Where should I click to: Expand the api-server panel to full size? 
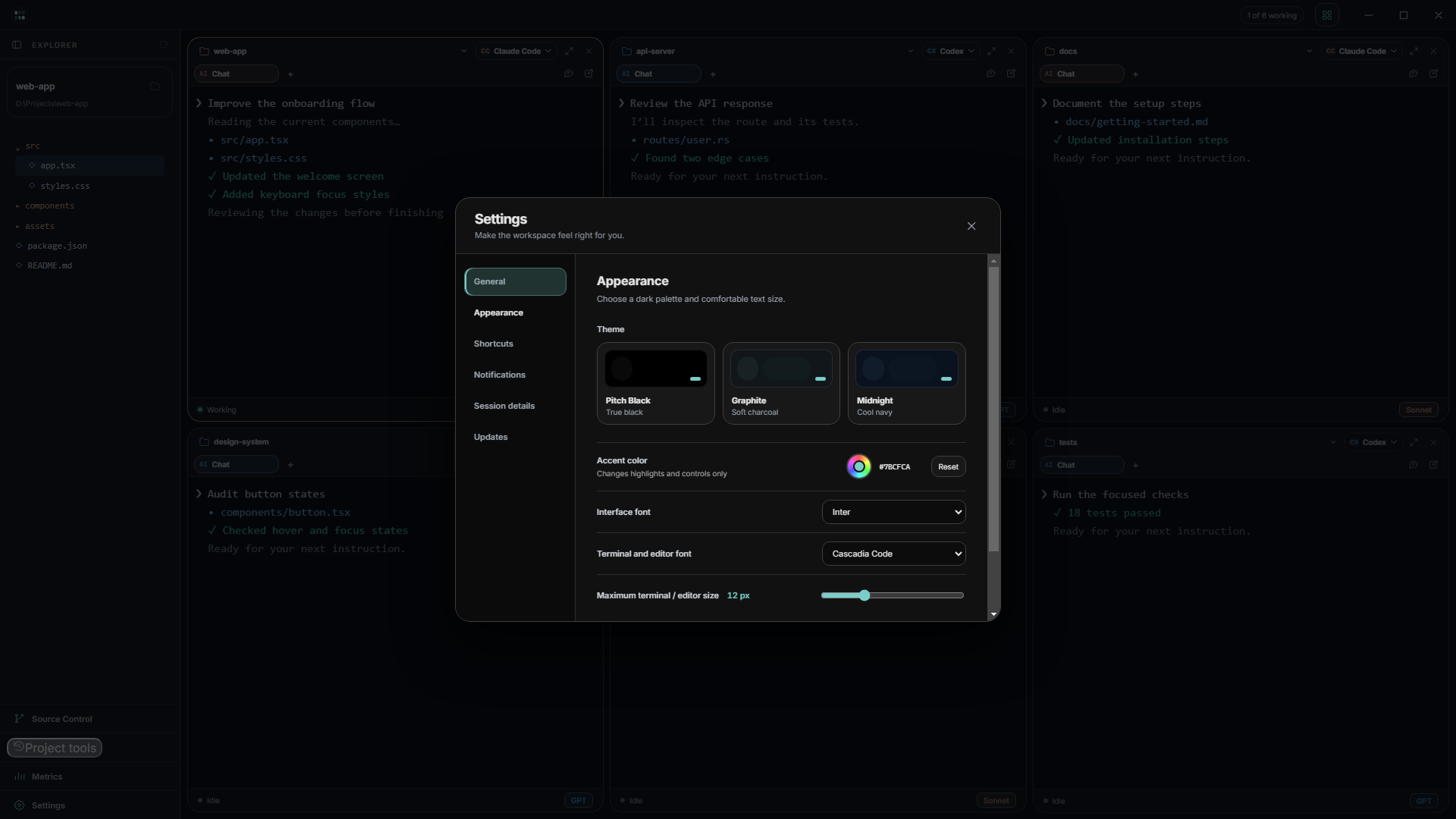tap(991, 51)
